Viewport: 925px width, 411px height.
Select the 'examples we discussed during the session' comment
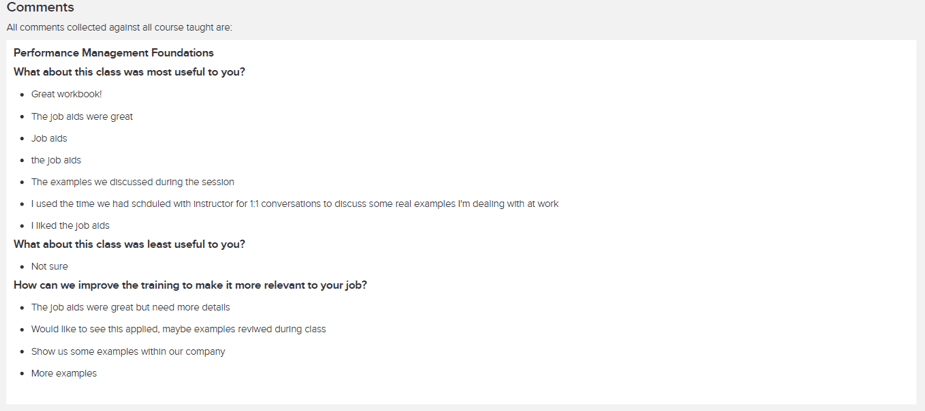click(x=132, y=182)
